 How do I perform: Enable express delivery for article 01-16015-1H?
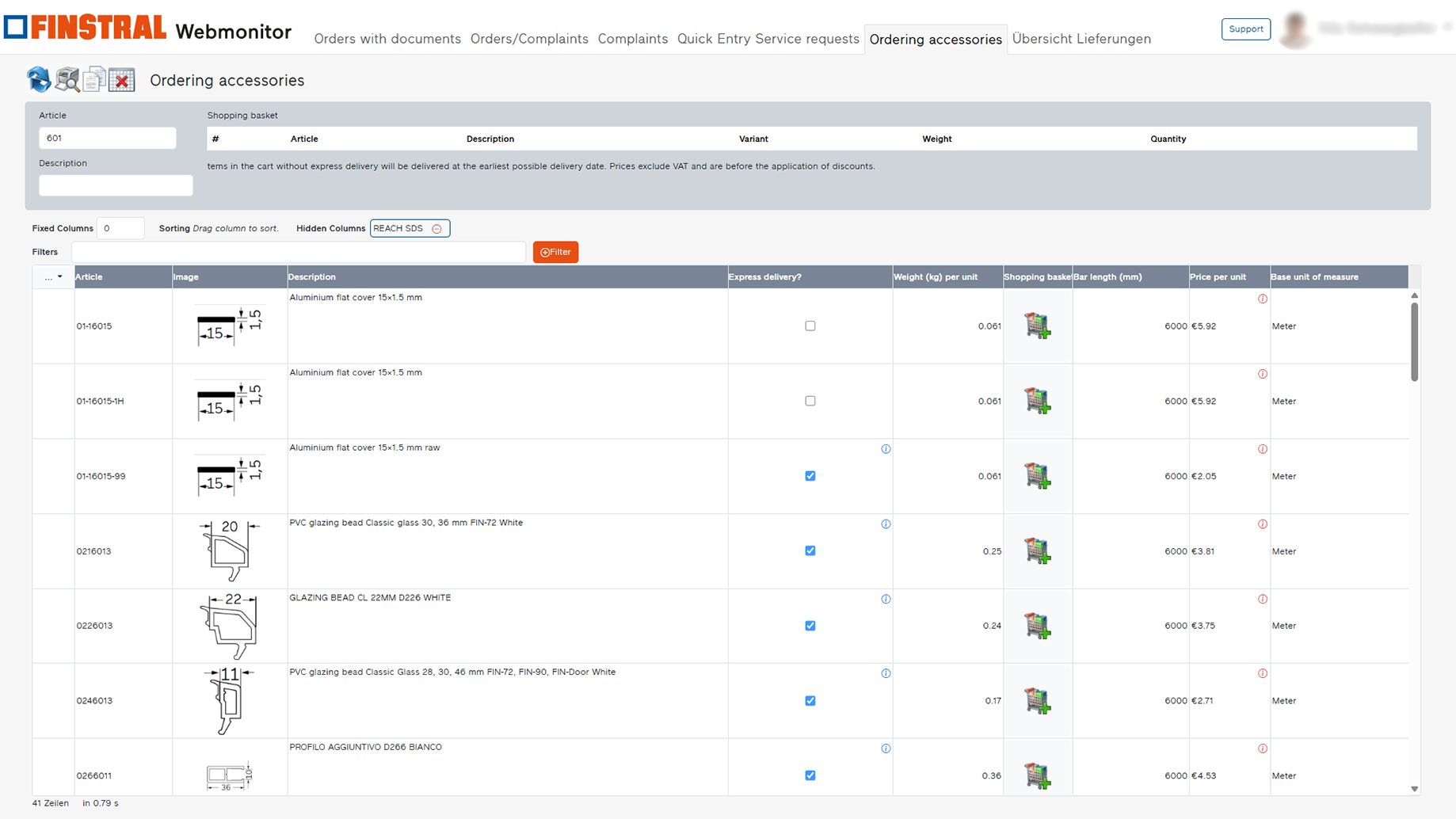coord(810,401)
